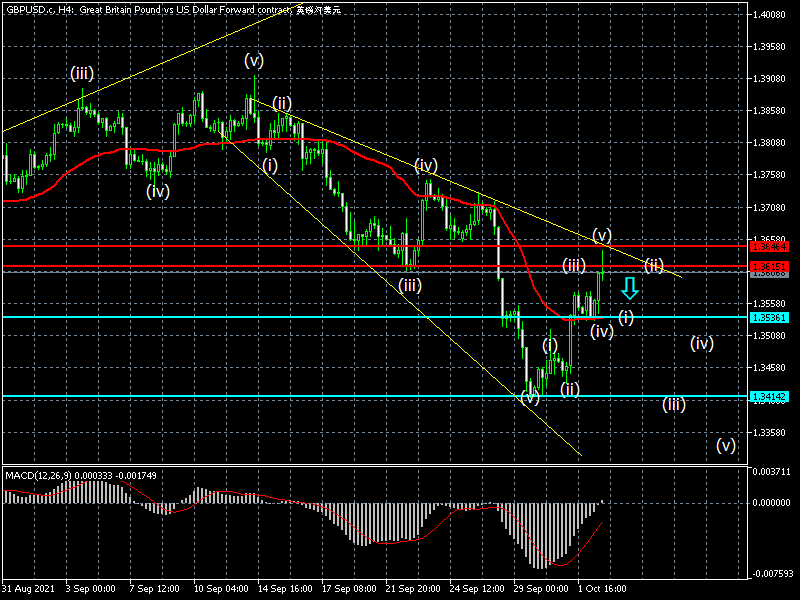Select wave (ii) label at the yellow trendline's end

[x=654, y=265]
